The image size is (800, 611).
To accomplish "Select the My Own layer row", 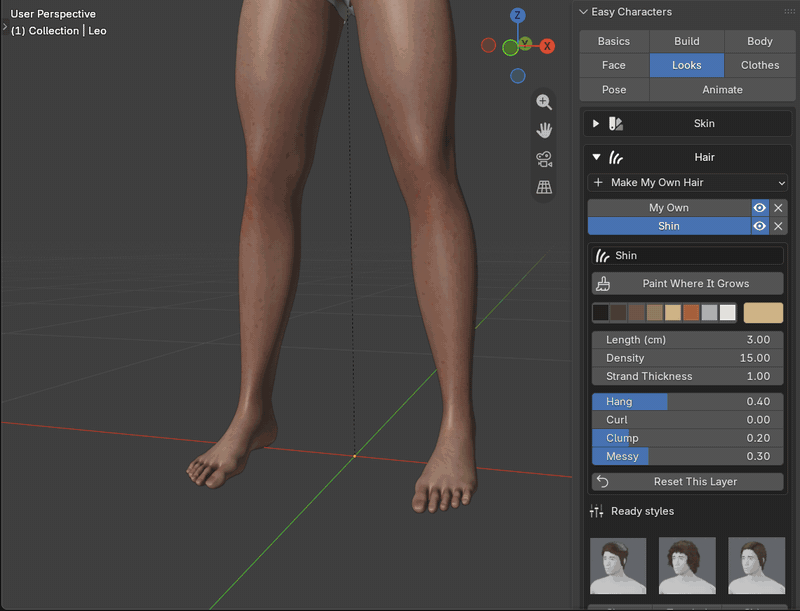I will [669, 208].
